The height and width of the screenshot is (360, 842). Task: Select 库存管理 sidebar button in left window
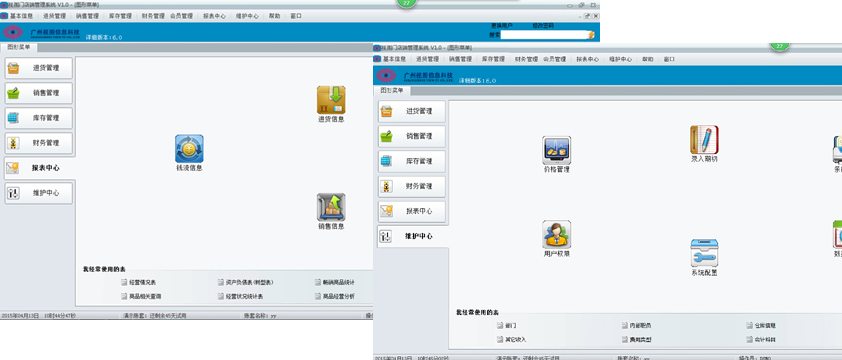(x=39, y=118)
